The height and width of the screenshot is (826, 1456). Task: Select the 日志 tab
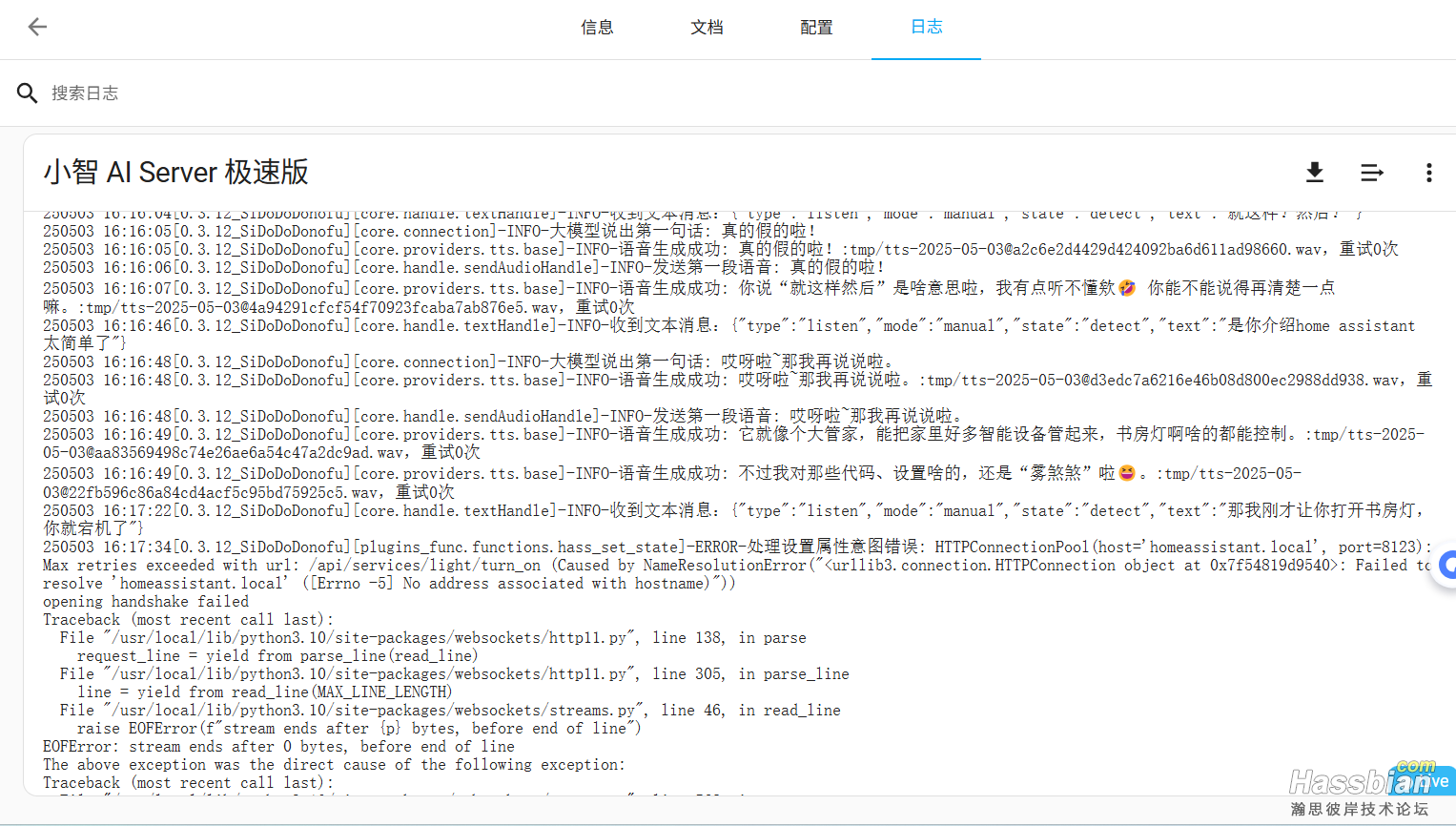click(926, 28)
